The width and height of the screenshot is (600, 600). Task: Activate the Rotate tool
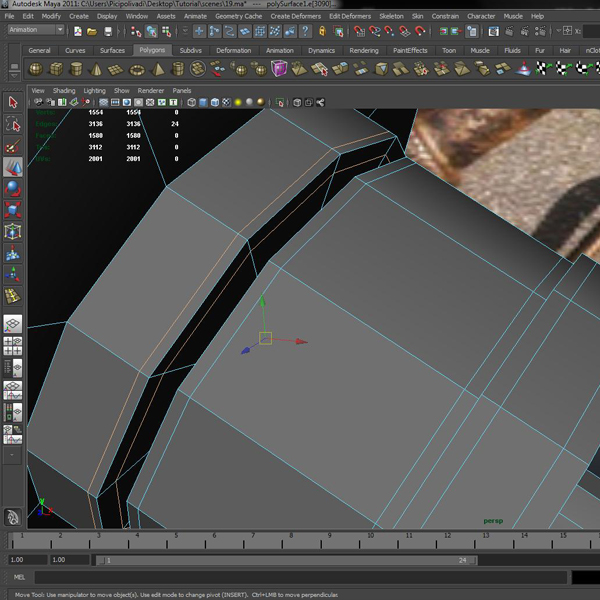pyautogui.click(x=13, y=188)
